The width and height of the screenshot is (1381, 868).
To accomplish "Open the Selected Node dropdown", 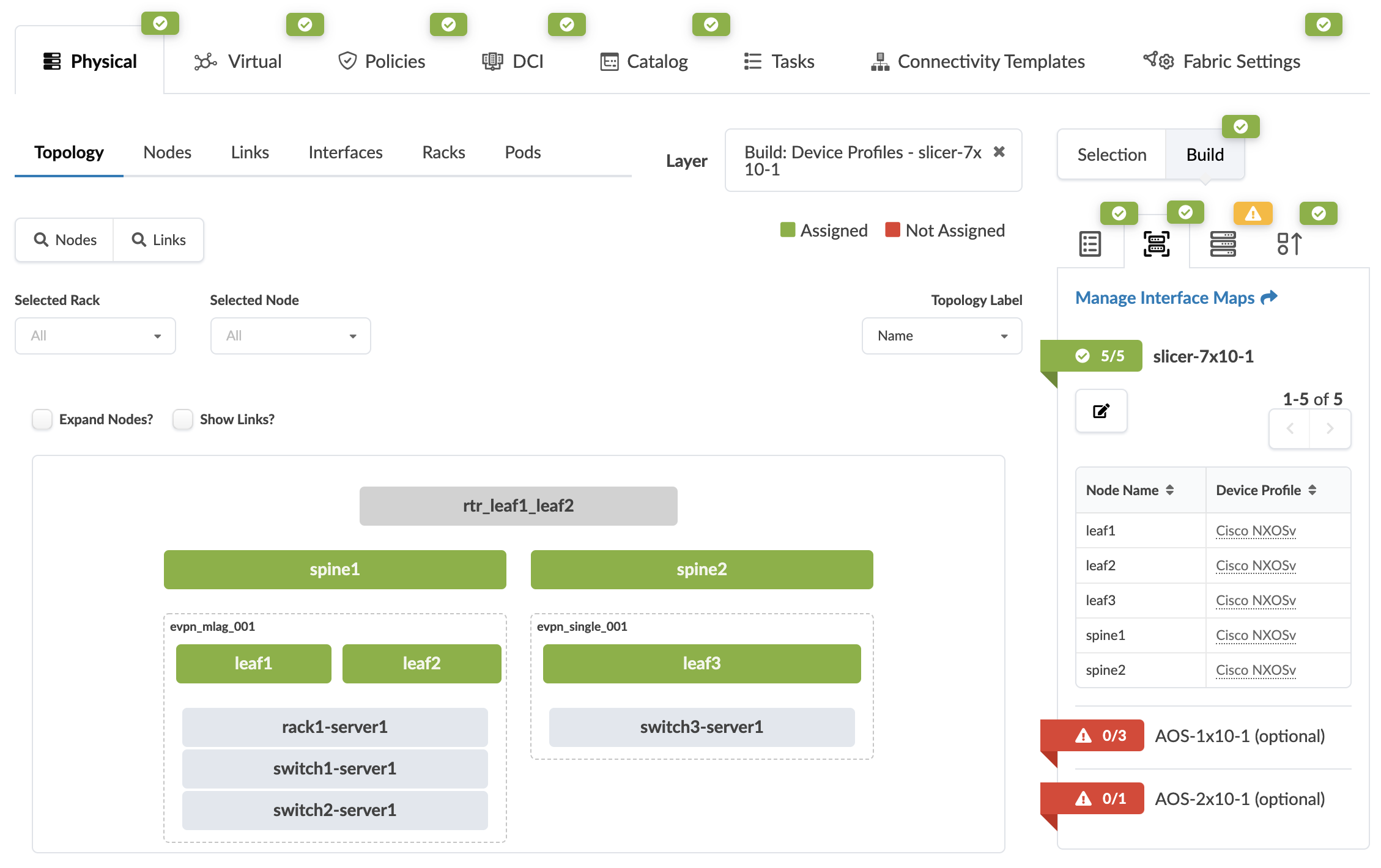I will coord(291,336).
